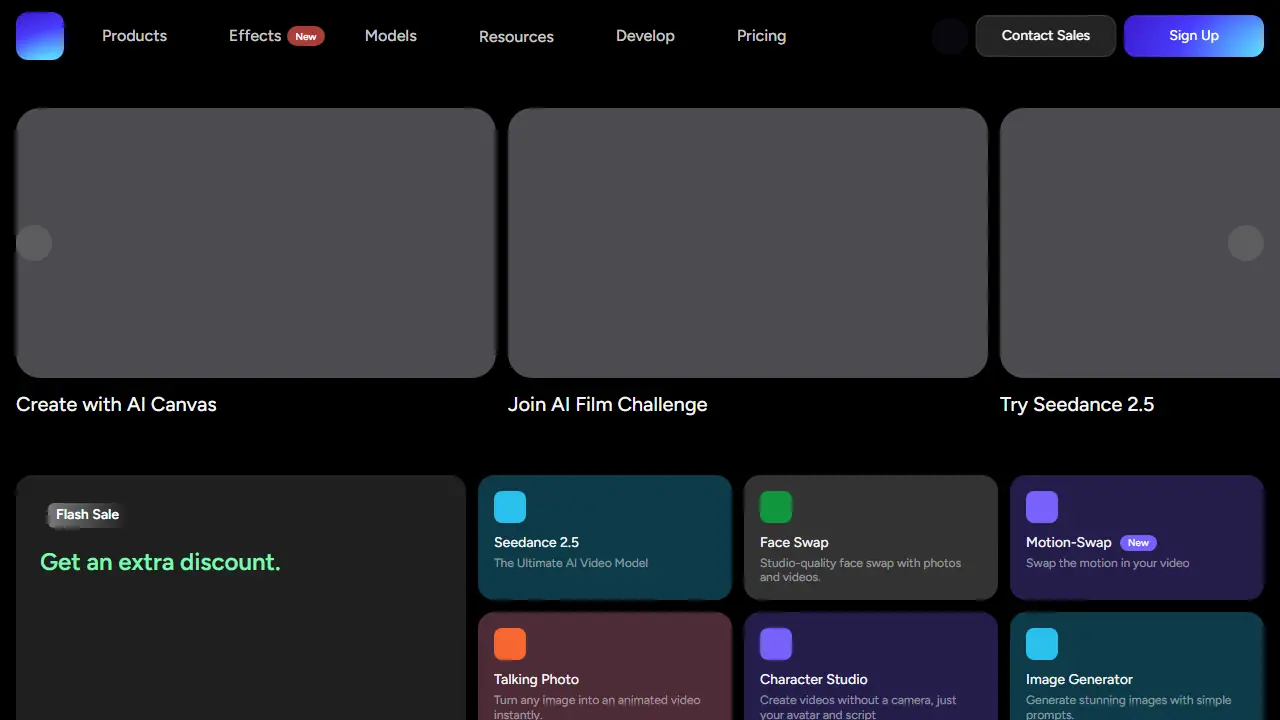Open the Seedance 2.5 card icon
Screen dimensions: 1280x720
[x=510, y=507]
